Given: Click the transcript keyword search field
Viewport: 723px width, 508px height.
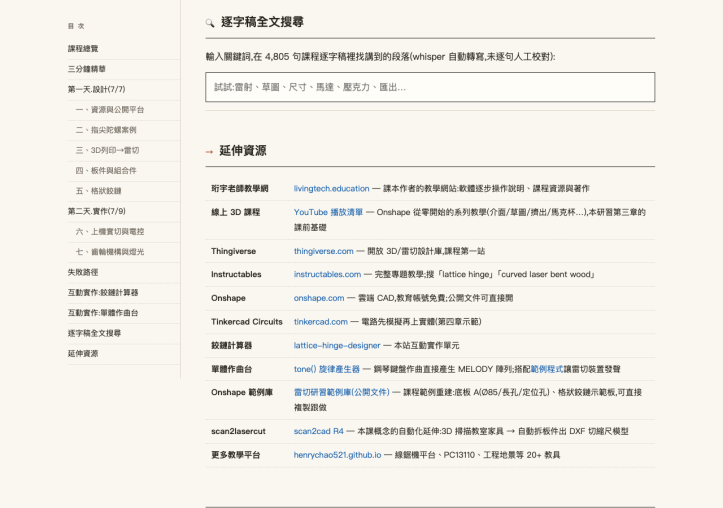Looking at the screenshot, I should click(430, 87).
